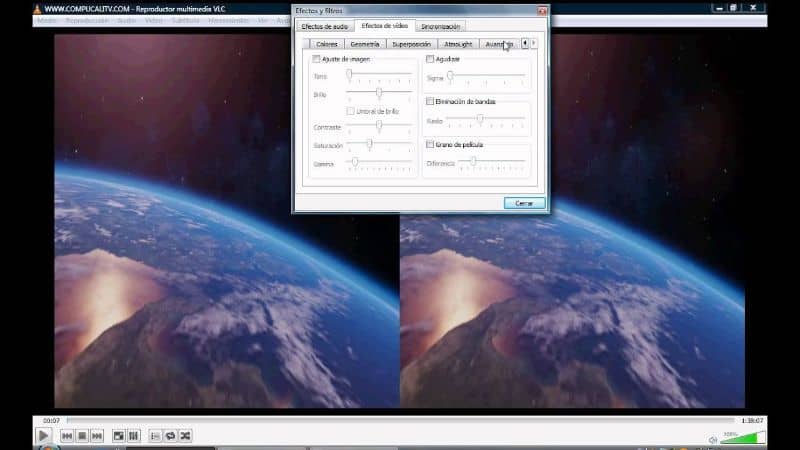Click the Radio slider under Eliminación de bandas

[x=486, y=121]
